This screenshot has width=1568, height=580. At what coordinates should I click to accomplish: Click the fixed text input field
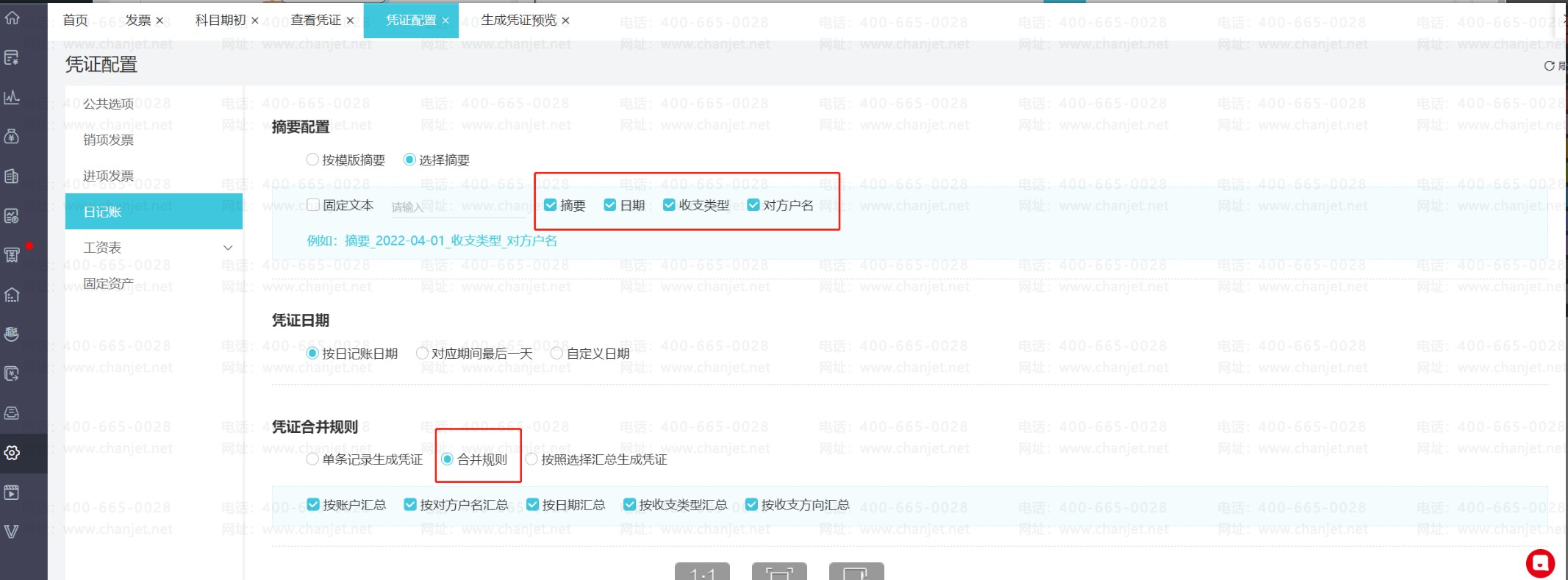(459, 207)
